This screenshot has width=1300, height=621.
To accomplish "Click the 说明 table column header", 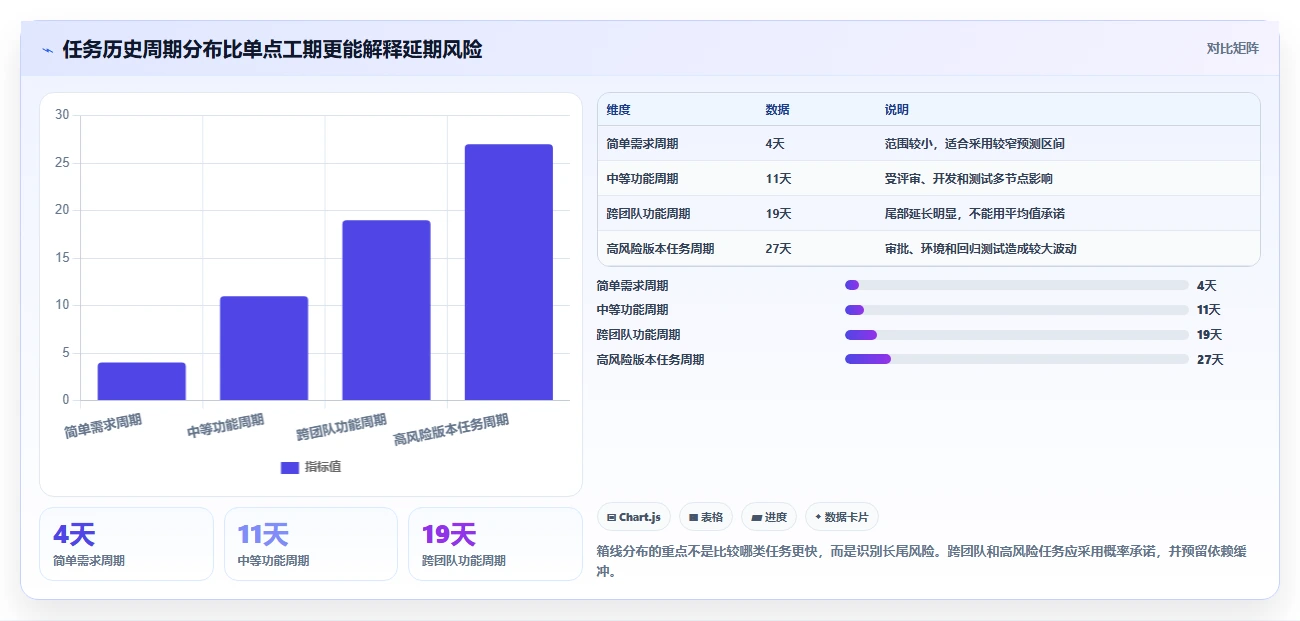I will 897,110.
